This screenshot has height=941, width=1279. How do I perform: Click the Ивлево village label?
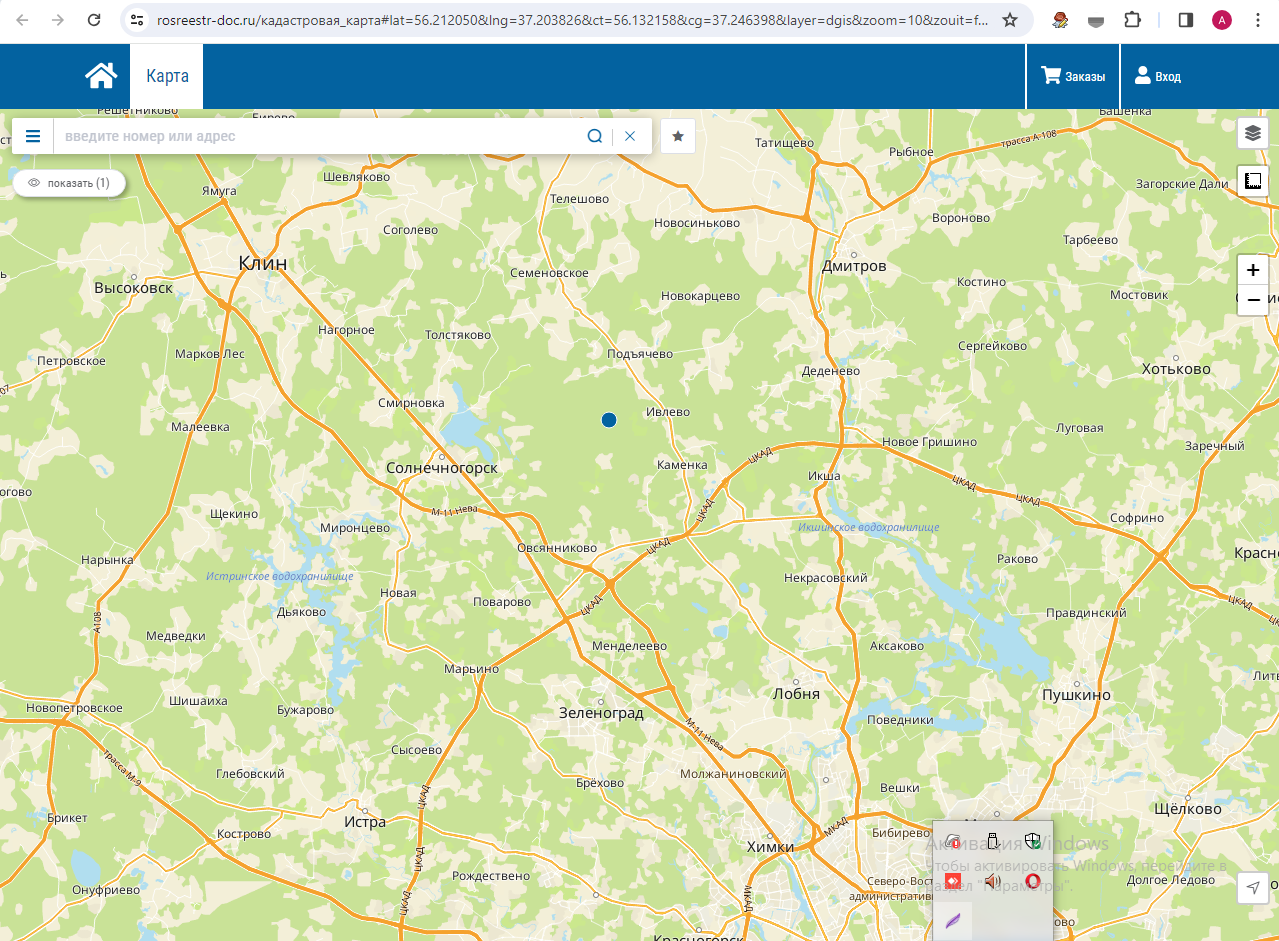point(668,412)
